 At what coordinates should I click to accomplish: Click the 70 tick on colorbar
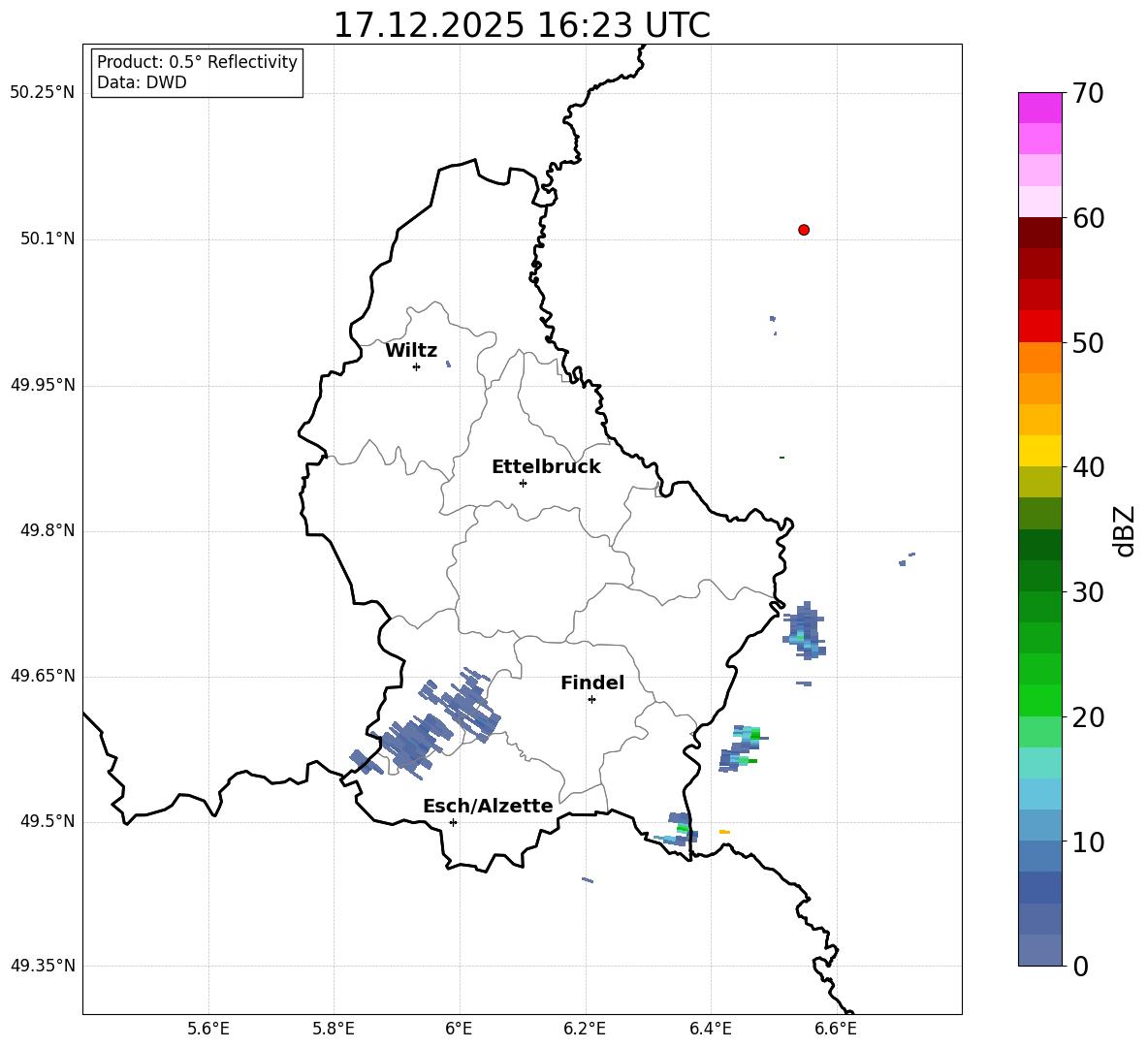click(x=1088, y=93)
